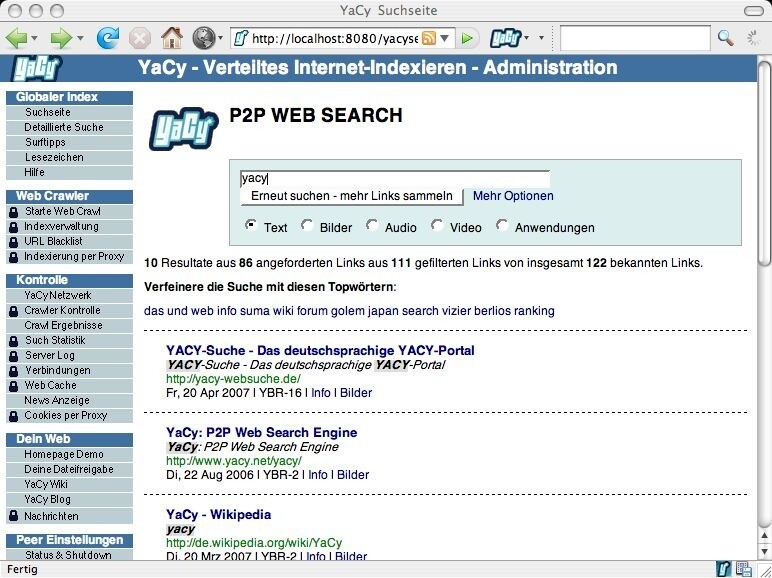Click Bilder link for www.yacy.net result
This screenshot has height=578, width=772.
[353, 475]
